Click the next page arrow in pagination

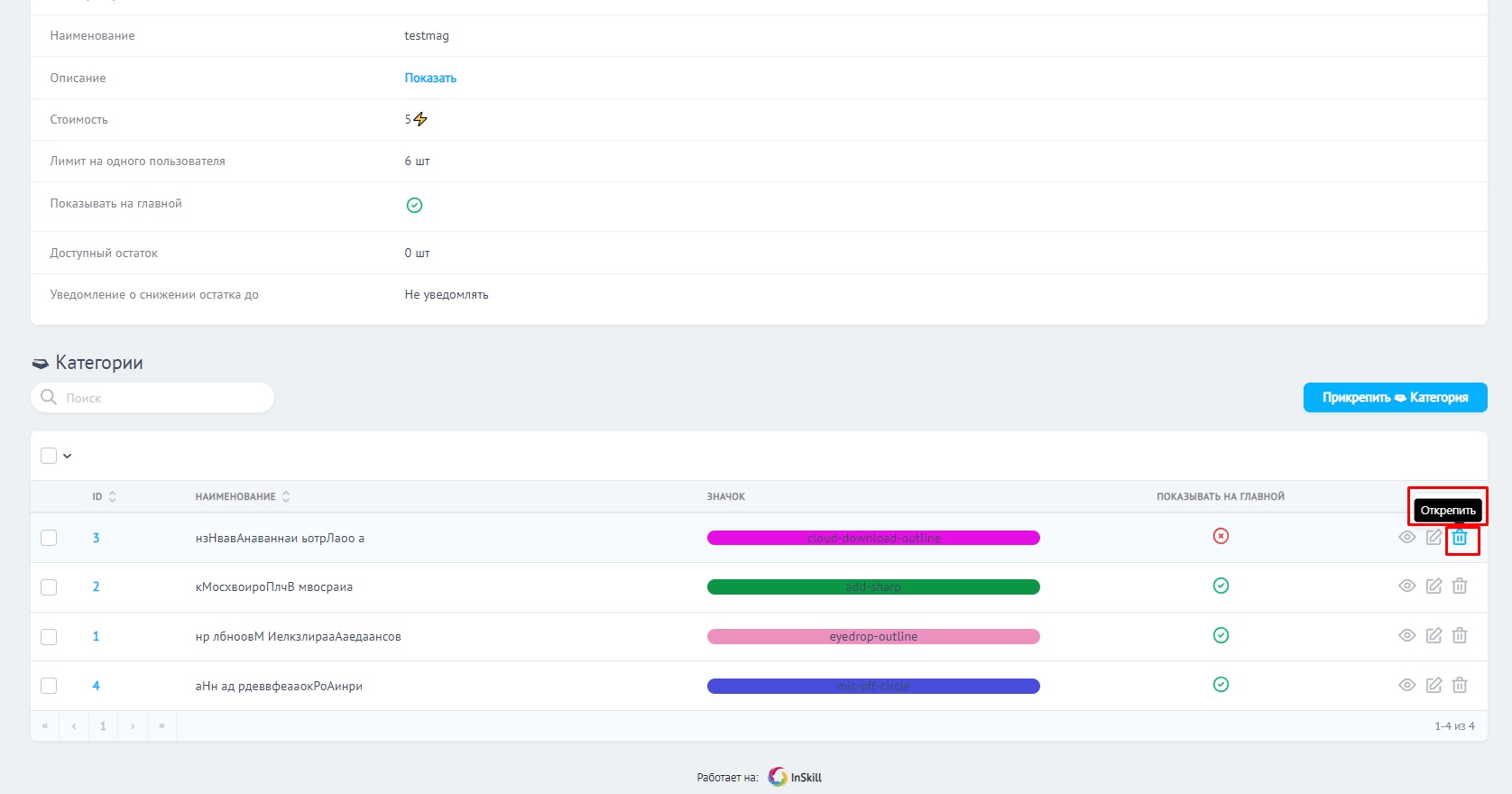(133, 726)
